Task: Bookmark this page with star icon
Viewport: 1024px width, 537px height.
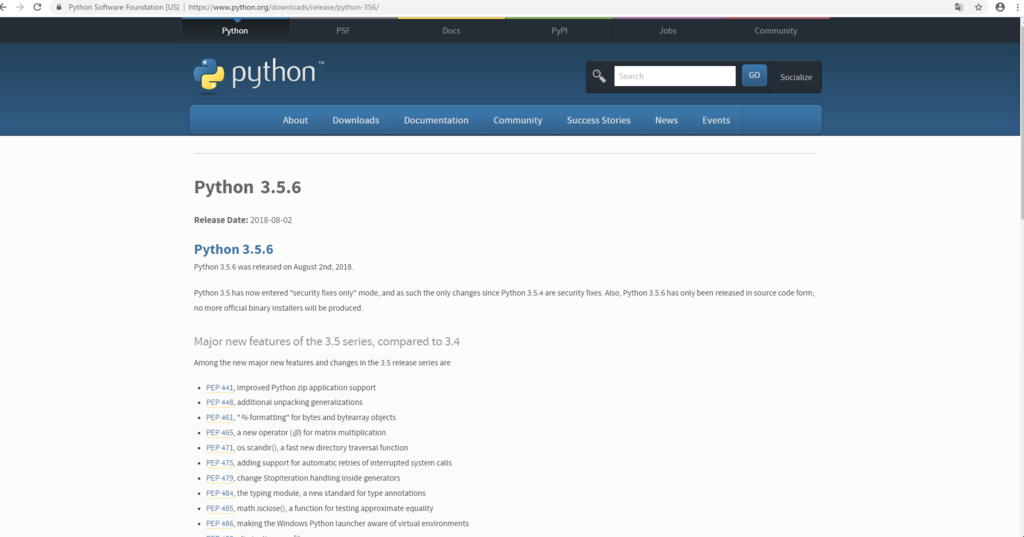Action: point(978,7)
